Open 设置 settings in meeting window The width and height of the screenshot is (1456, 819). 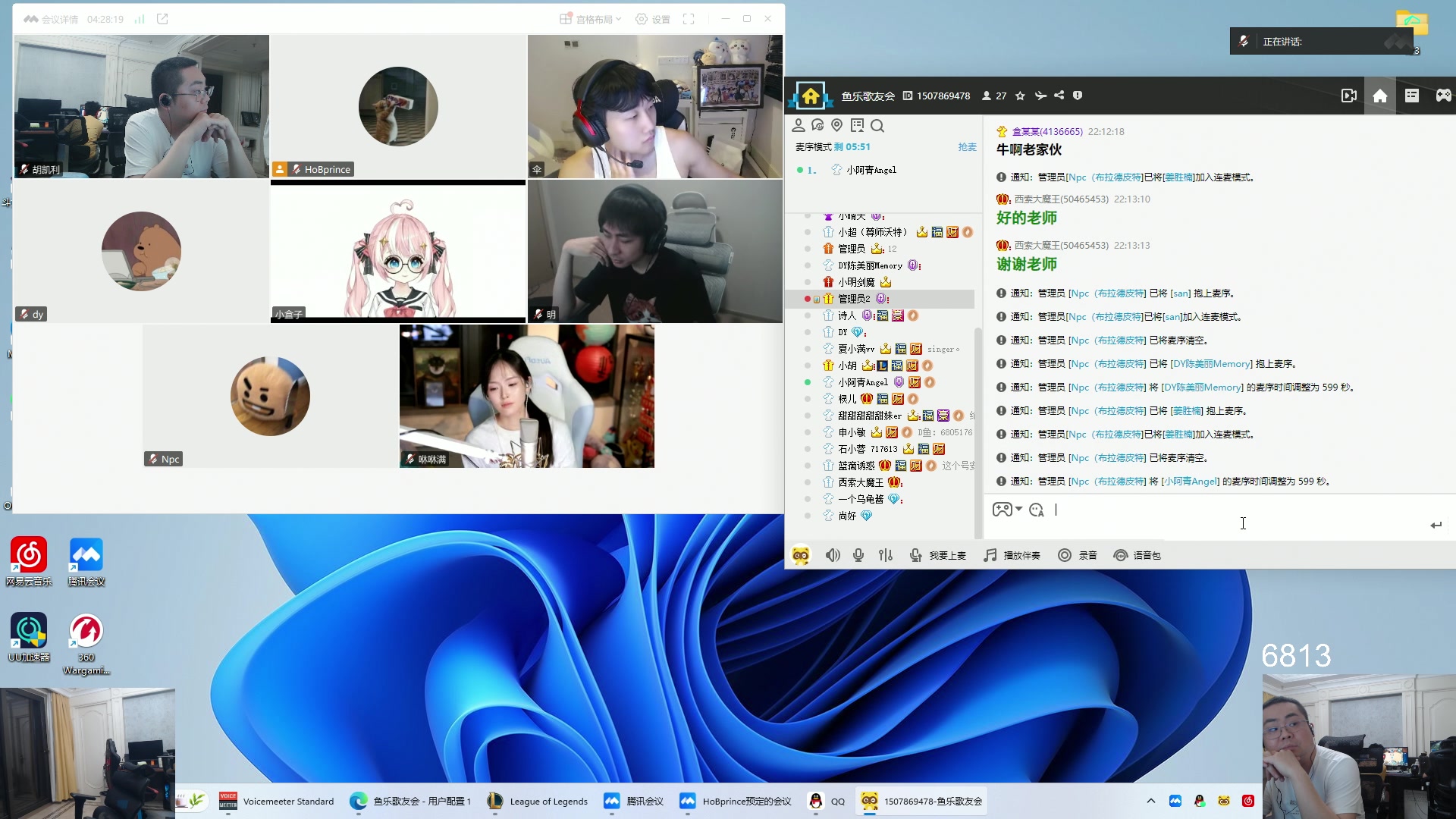(x=653, y=19)
